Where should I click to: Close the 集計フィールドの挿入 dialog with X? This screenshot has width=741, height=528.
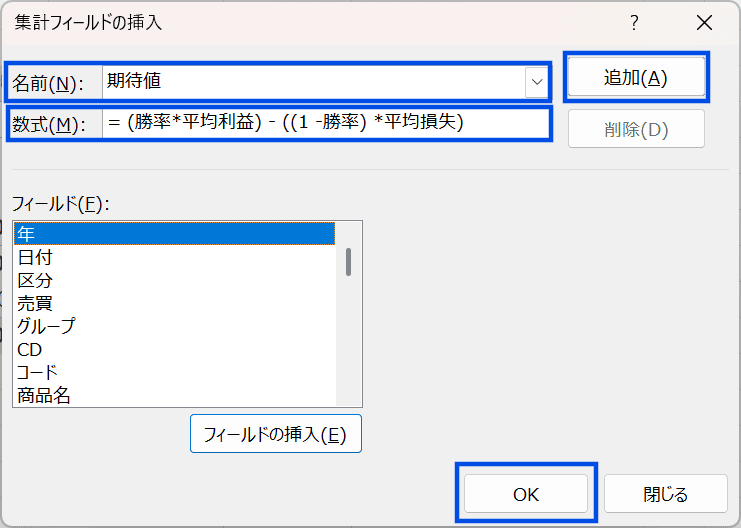click(704, 23)
